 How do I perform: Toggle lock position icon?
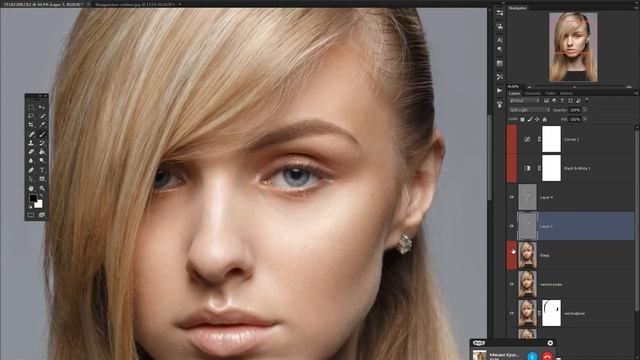point(537,120)
